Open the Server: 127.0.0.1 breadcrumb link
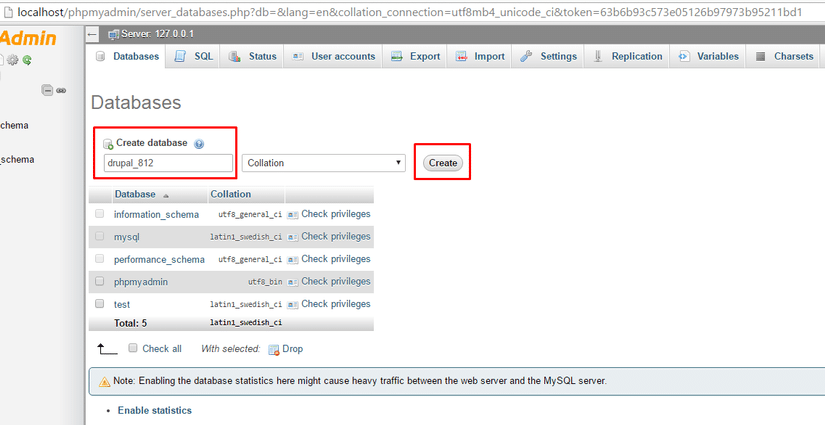Image resolution: width=825 pixels, height=425 pixels. 157,34
